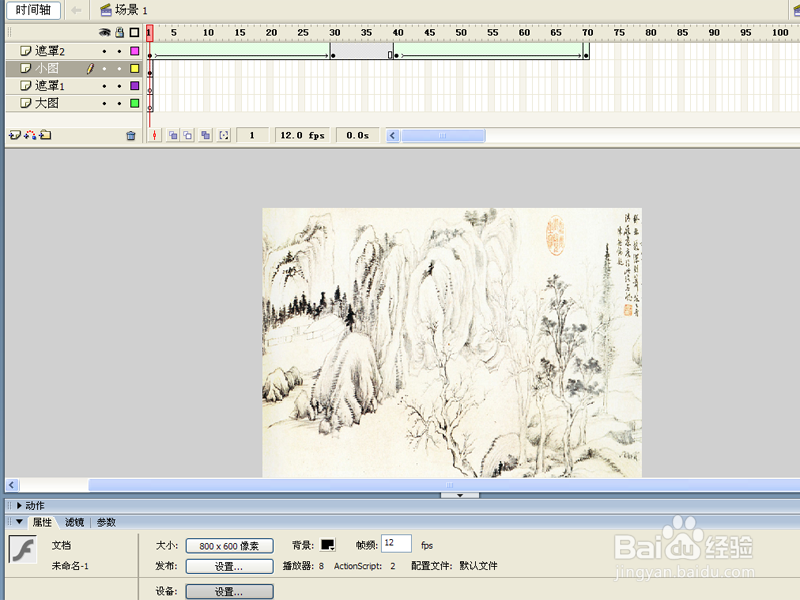Image resolution: width=800 pixels, height=600 pixels.
Task: Center the playhead frame in the timeline
Action: pyautogui.click(x=155, y=135)
